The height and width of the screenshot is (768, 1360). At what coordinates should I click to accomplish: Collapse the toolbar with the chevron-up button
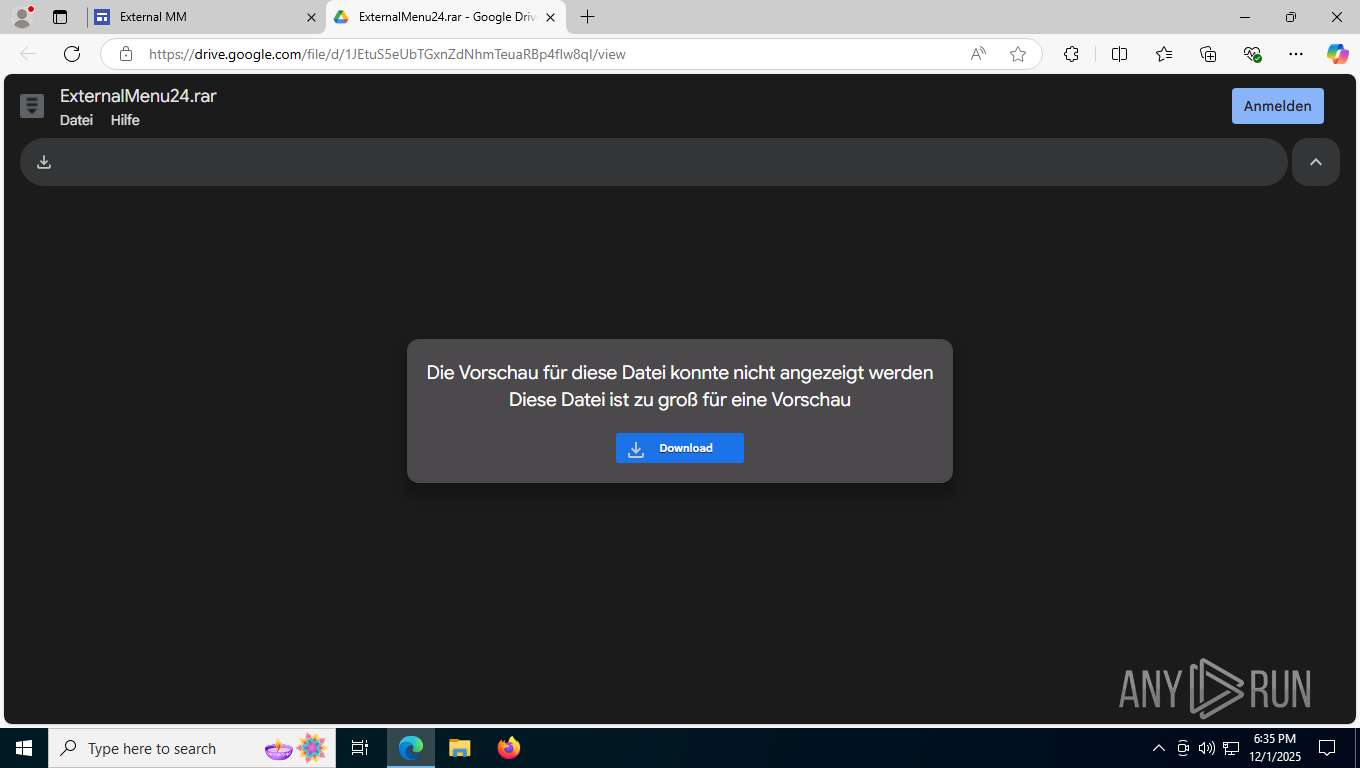pyautogui.click(x=1316, y=162)
